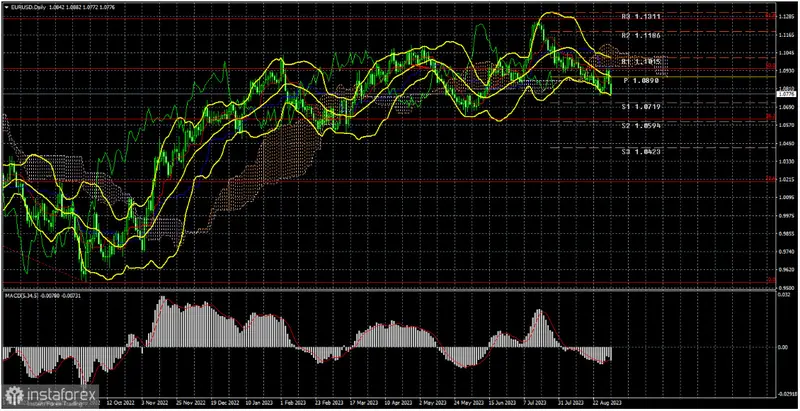
Task: Click the 1.0215 price axis value
Action: [788, 179]
